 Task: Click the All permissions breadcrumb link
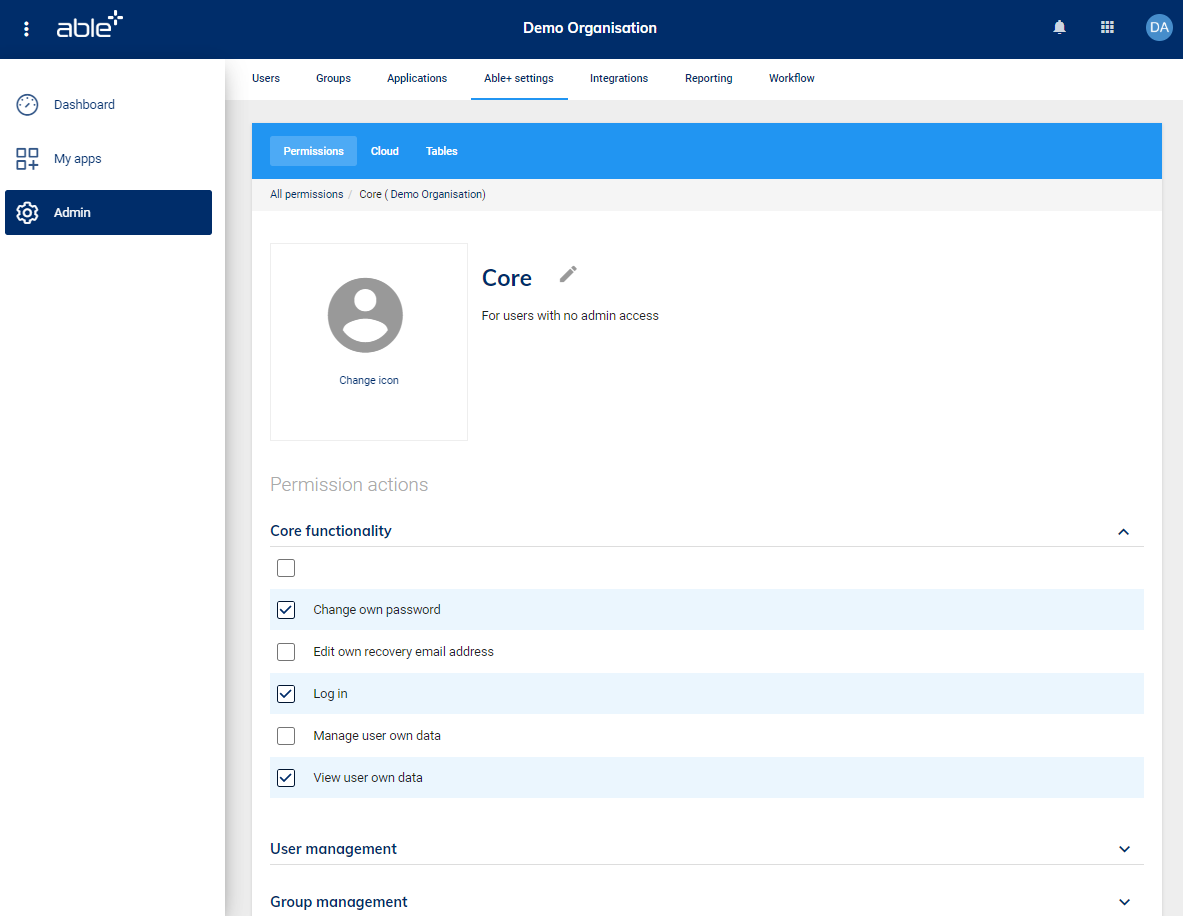[306, 194]
